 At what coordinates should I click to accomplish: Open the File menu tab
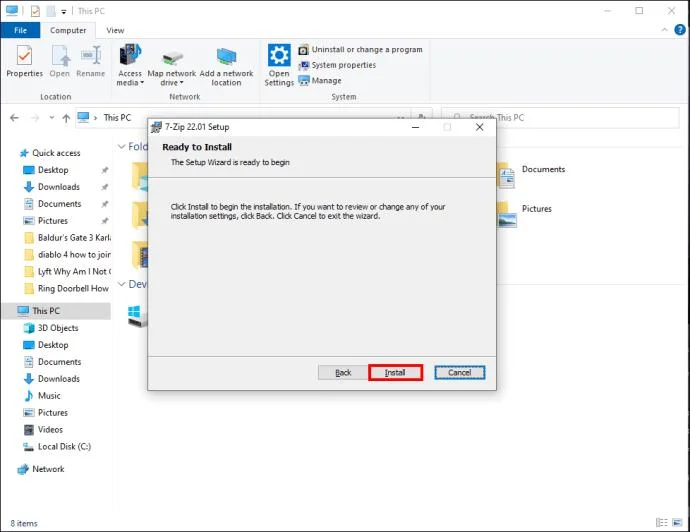pyautogui.click(x=20, y=30)
